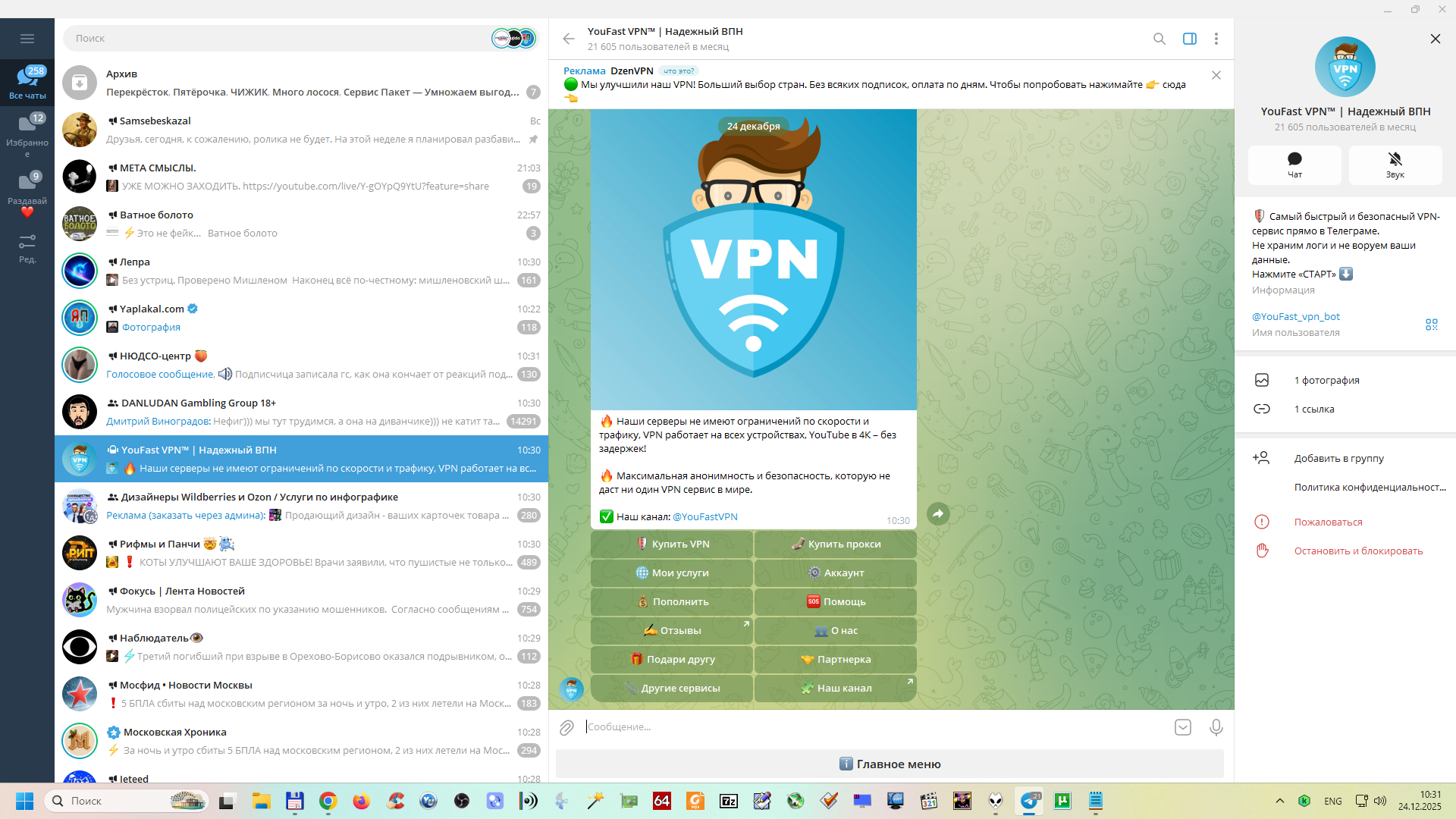Toggle the right info side panel
This screenshot has height=819, width=1456.
point(1189,39)
